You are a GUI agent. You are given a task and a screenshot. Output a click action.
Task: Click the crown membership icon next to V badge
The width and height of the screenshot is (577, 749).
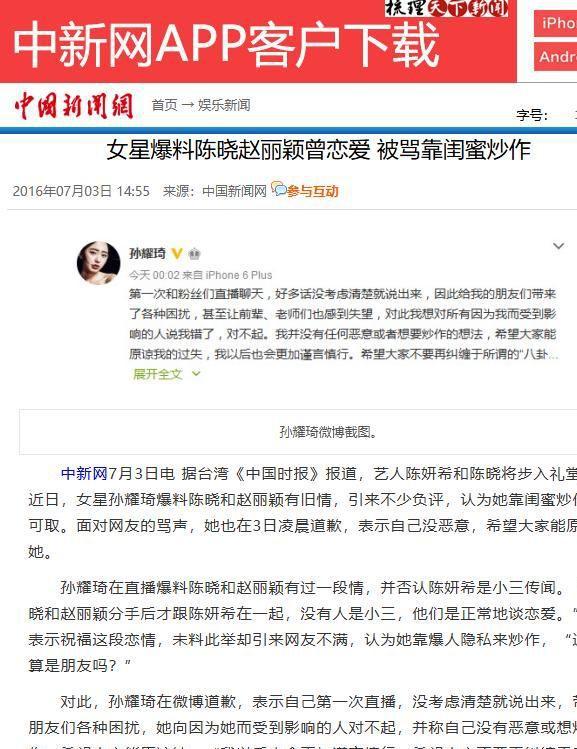coord(194,254)
